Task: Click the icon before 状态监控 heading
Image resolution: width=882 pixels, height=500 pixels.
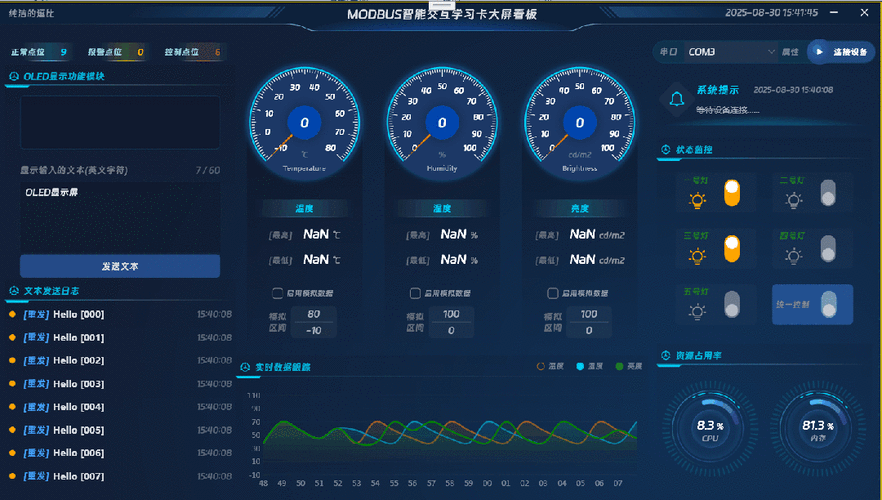Action: 665,150
